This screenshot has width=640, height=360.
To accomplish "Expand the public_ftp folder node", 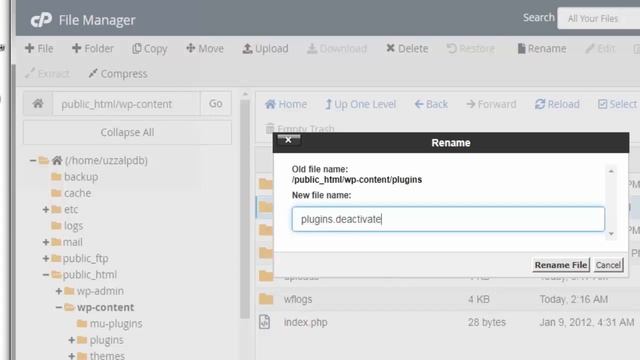I will point(46,258).
